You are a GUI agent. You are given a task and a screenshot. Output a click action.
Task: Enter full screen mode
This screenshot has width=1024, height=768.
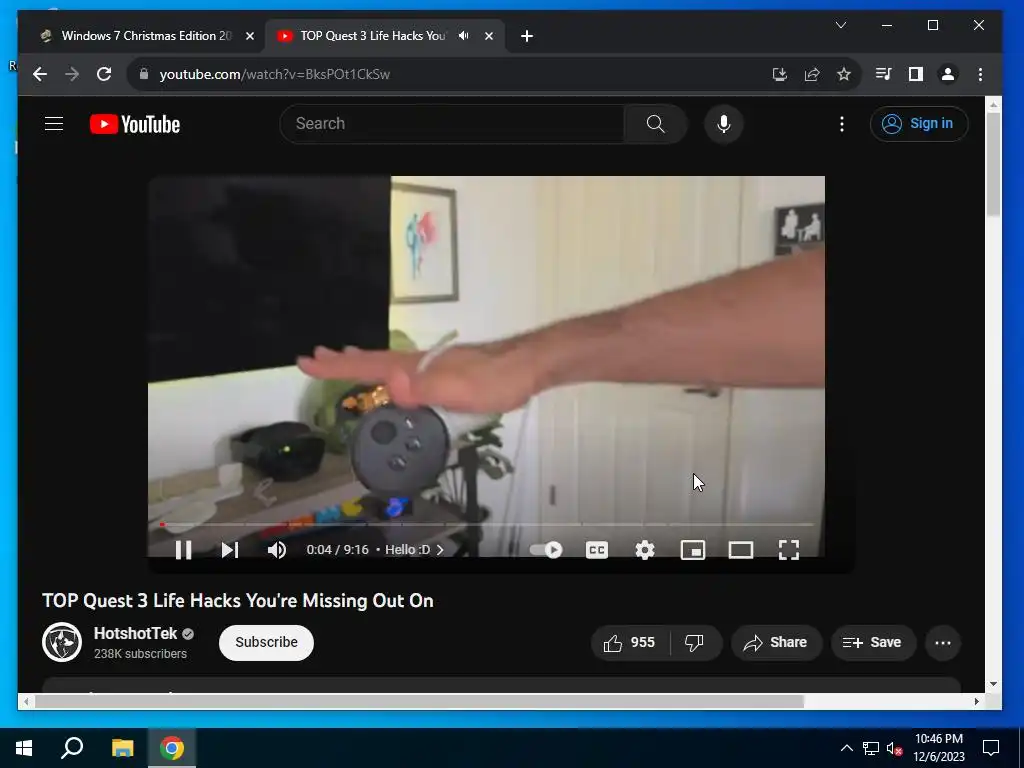click(789, 550)
